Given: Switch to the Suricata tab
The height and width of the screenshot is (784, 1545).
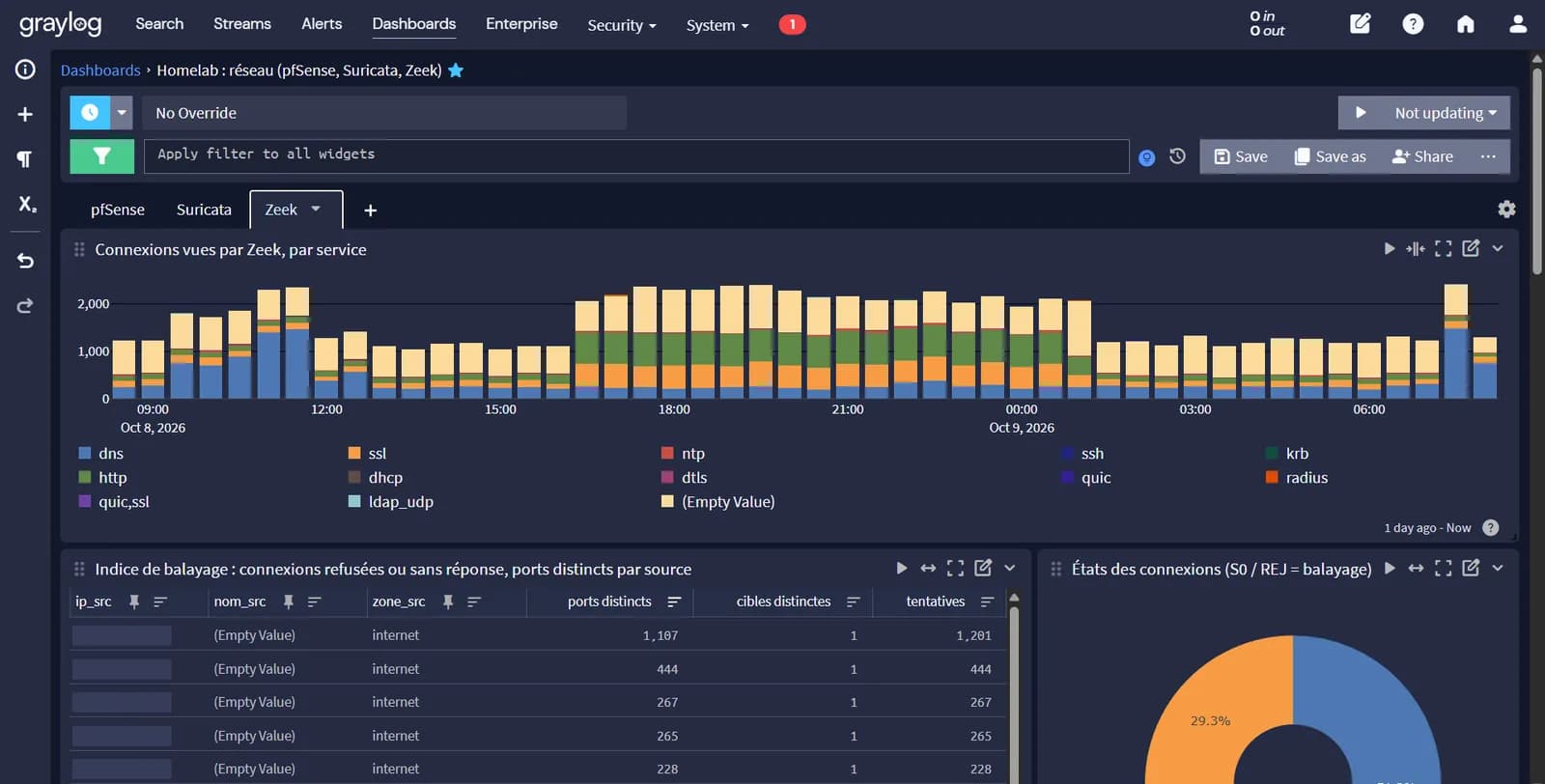Looking at the screenshot, I should (x=204, y=210).
